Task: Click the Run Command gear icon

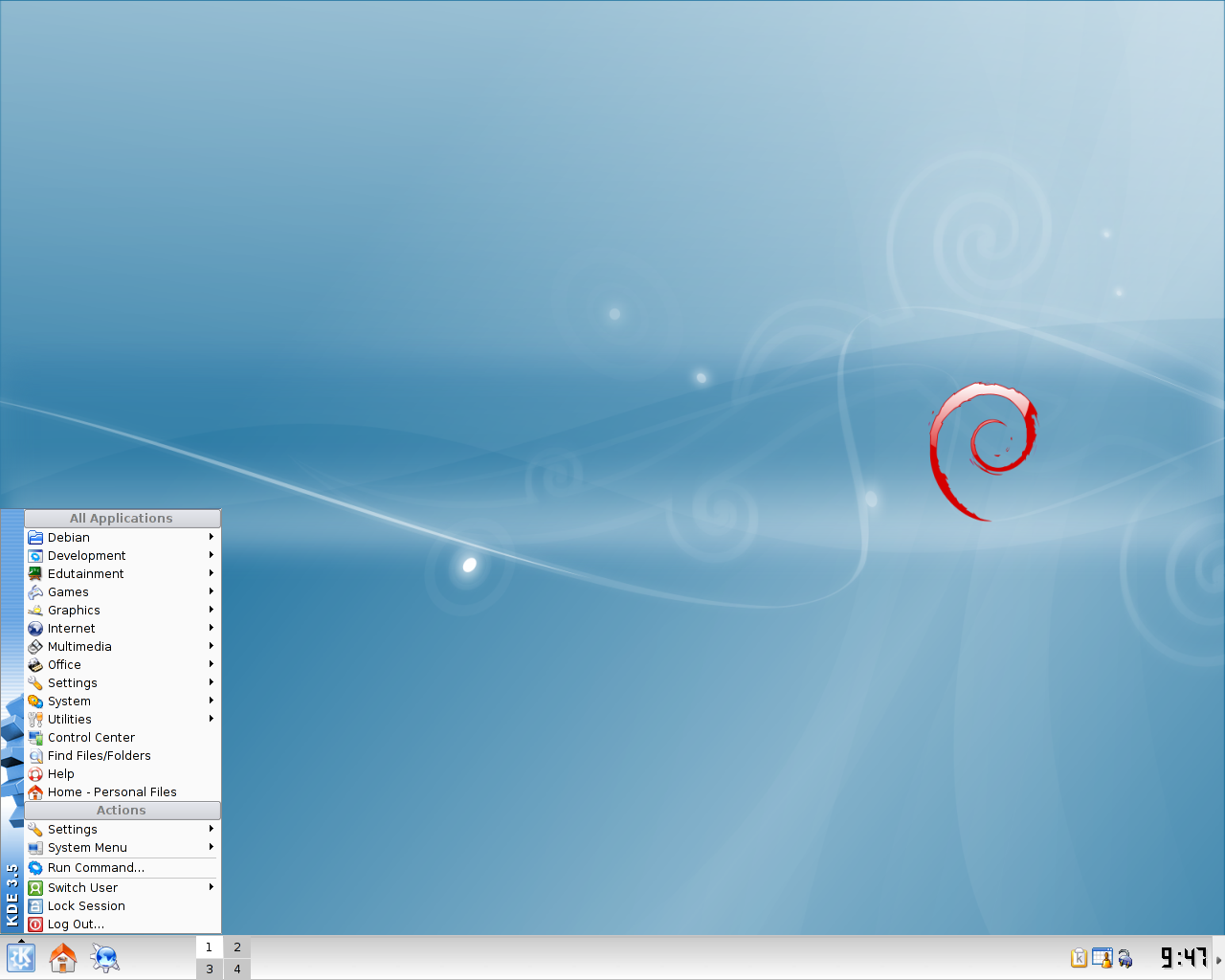Action: [35, 868]
